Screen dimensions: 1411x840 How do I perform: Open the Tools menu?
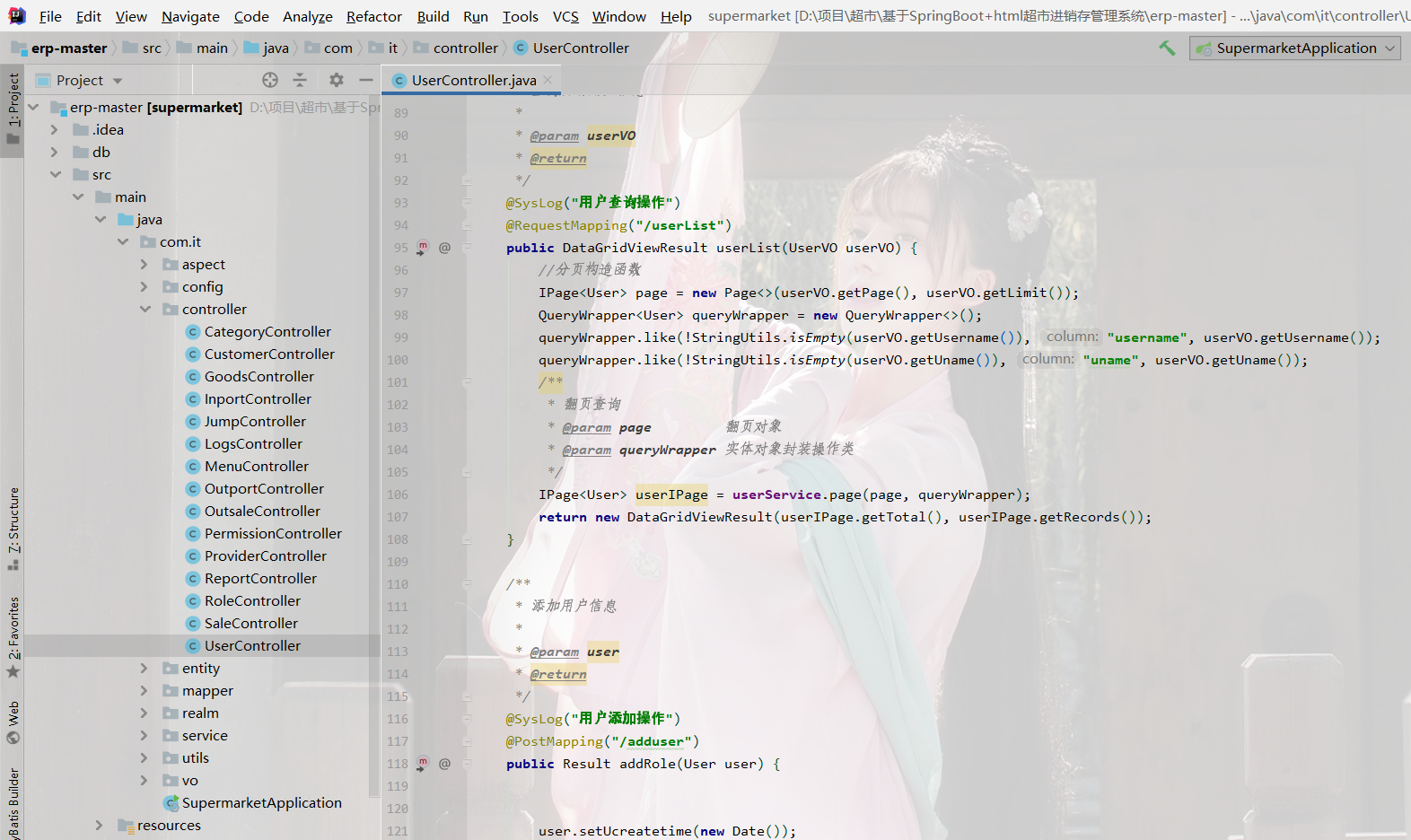pos(520,16)
